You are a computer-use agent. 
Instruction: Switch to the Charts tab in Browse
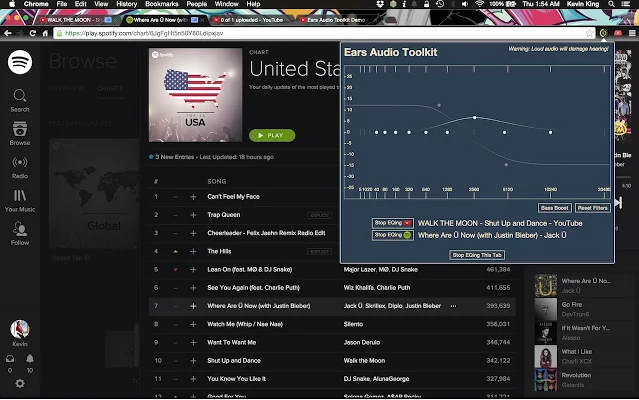click(110, 88)
